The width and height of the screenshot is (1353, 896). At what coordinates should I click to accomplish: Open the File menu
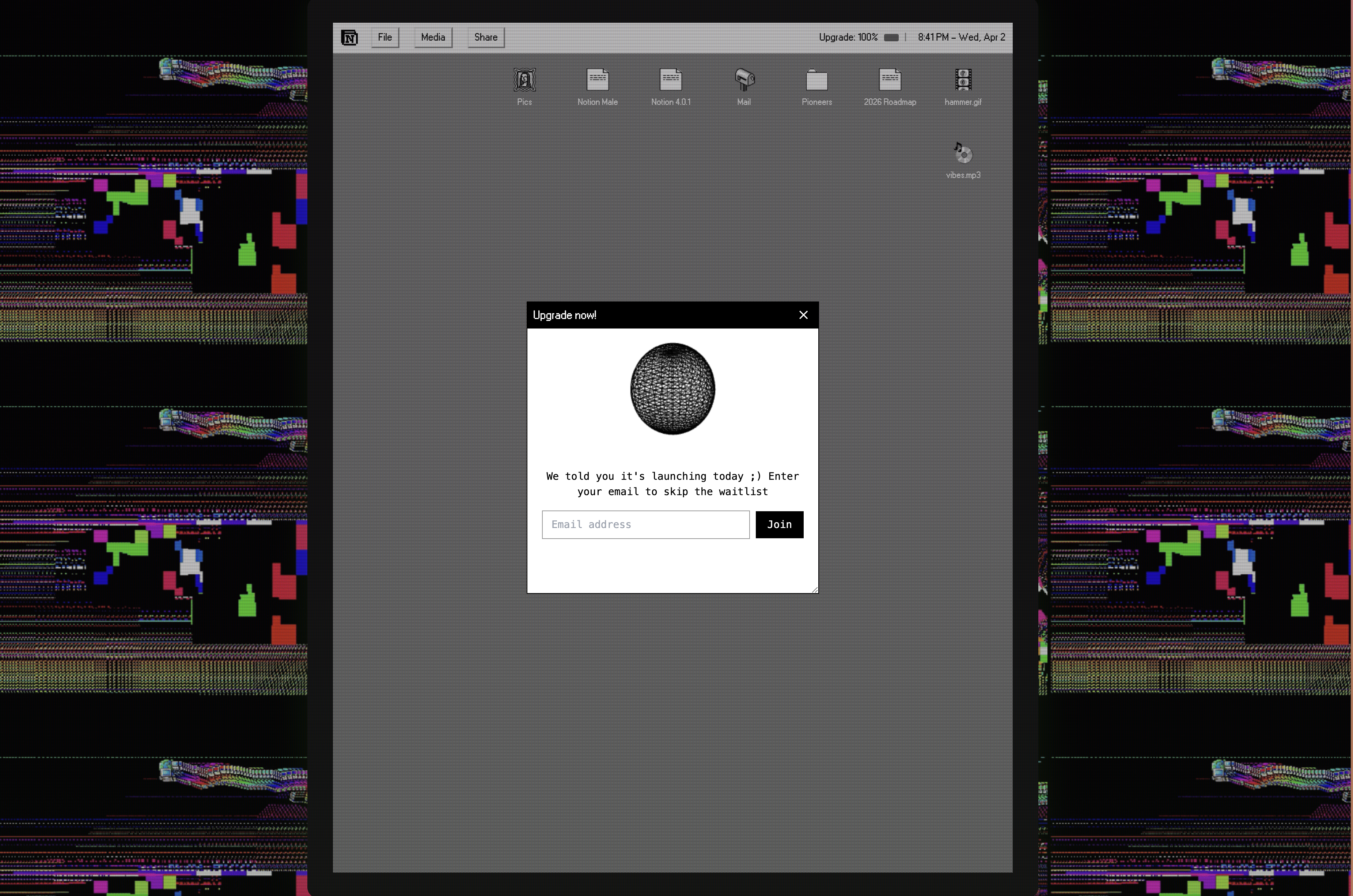[x=384, y=38]
